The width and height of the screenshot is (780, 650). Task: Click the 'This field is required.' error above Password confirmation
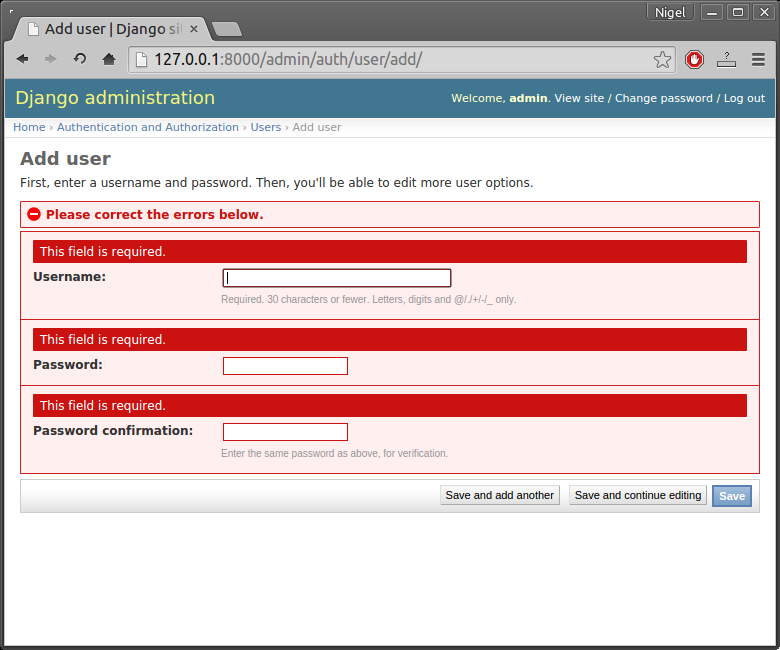pyautogui.click(x=390, y=406)
